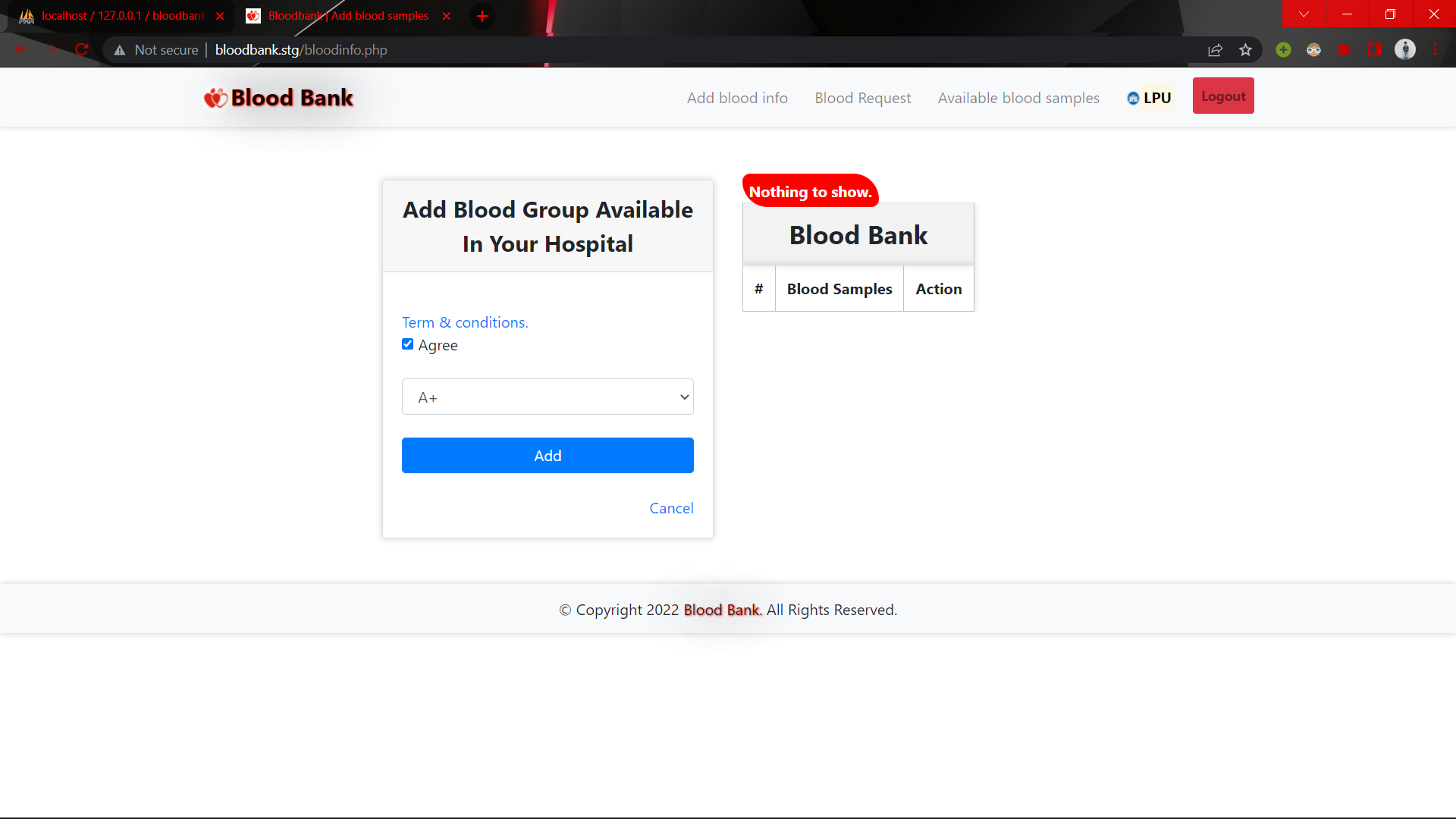Click the browser profile avatar icon
Image resolution: width=1456 pixels, height=819 pixels.
1404,50
